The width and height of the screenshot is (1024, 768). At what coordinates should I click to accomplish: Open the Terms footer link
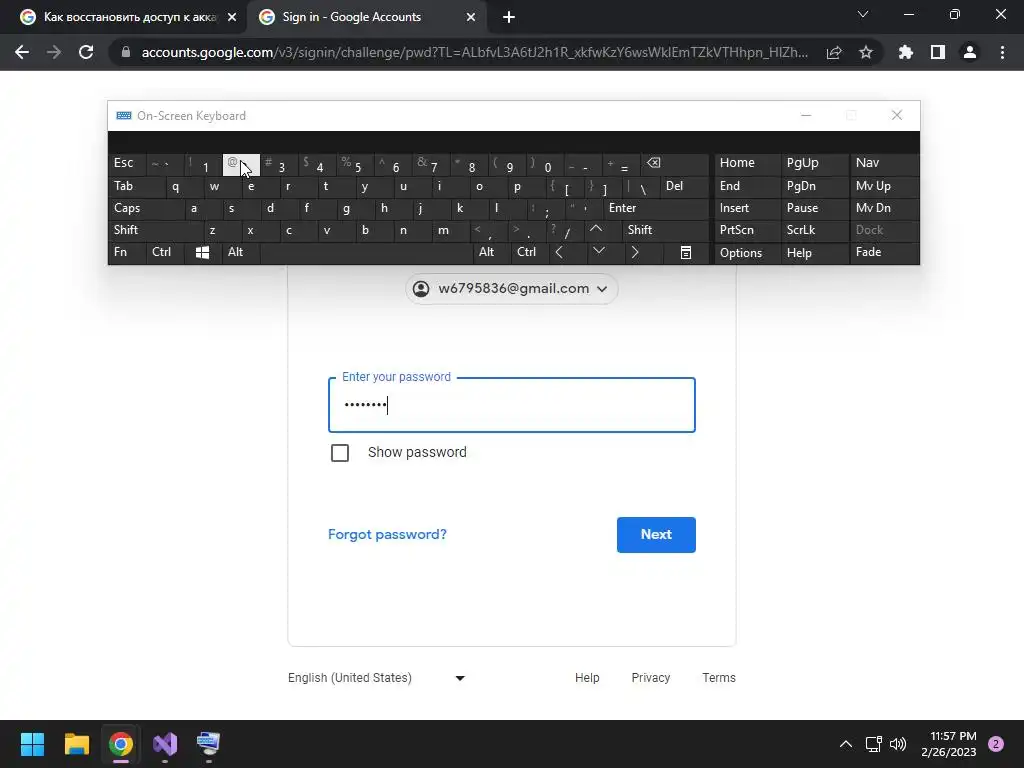[719, 678]
